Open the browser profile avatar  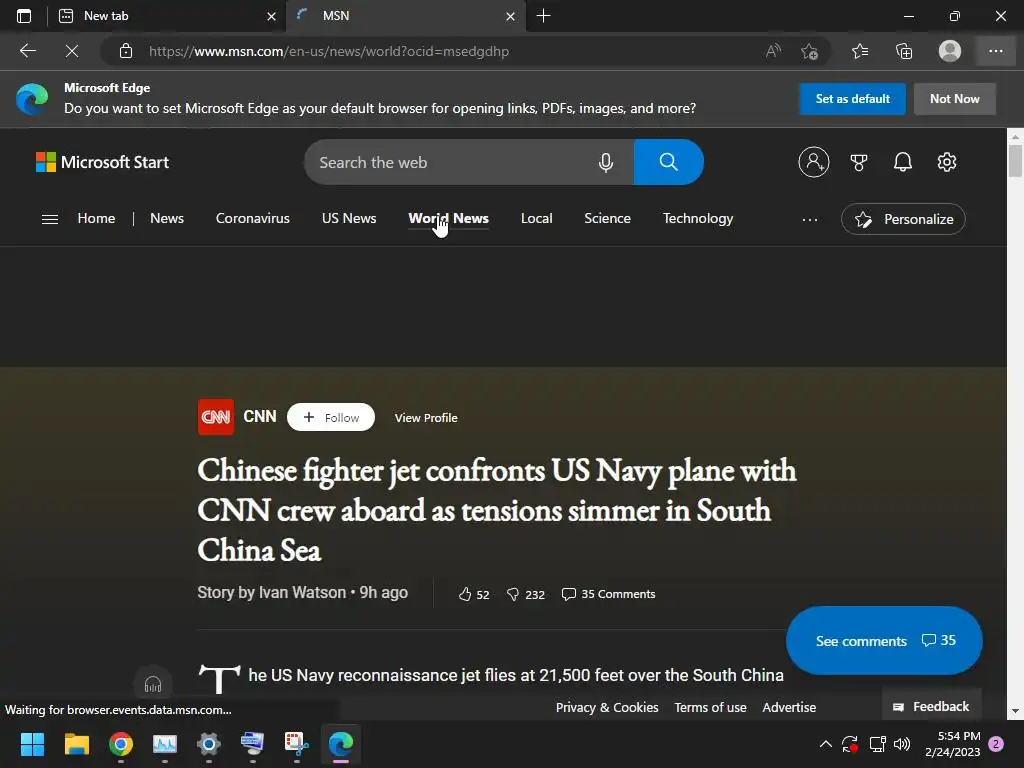click(x=950, y=51)
